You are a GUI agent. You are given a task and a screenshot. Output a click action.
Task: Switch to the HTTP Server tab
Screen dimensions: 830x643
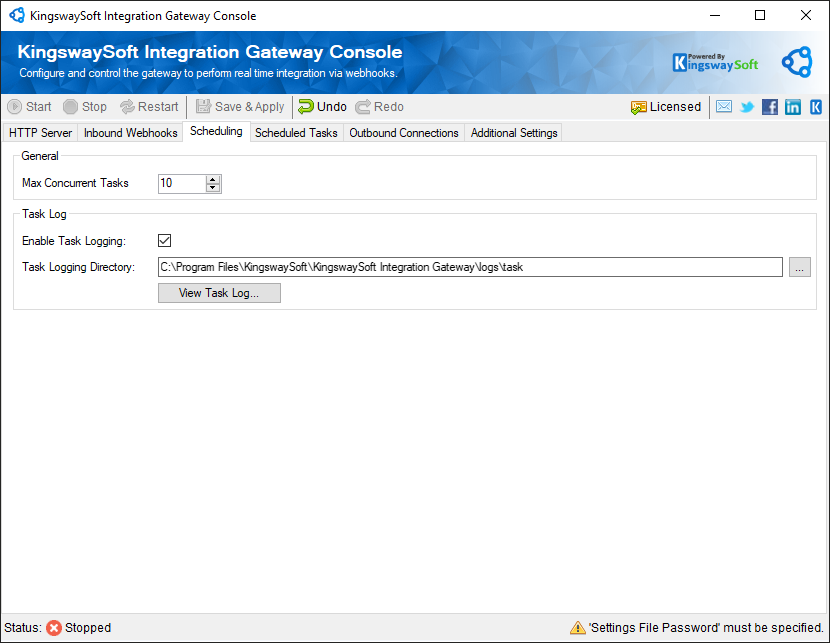click(x=40, y=133)
